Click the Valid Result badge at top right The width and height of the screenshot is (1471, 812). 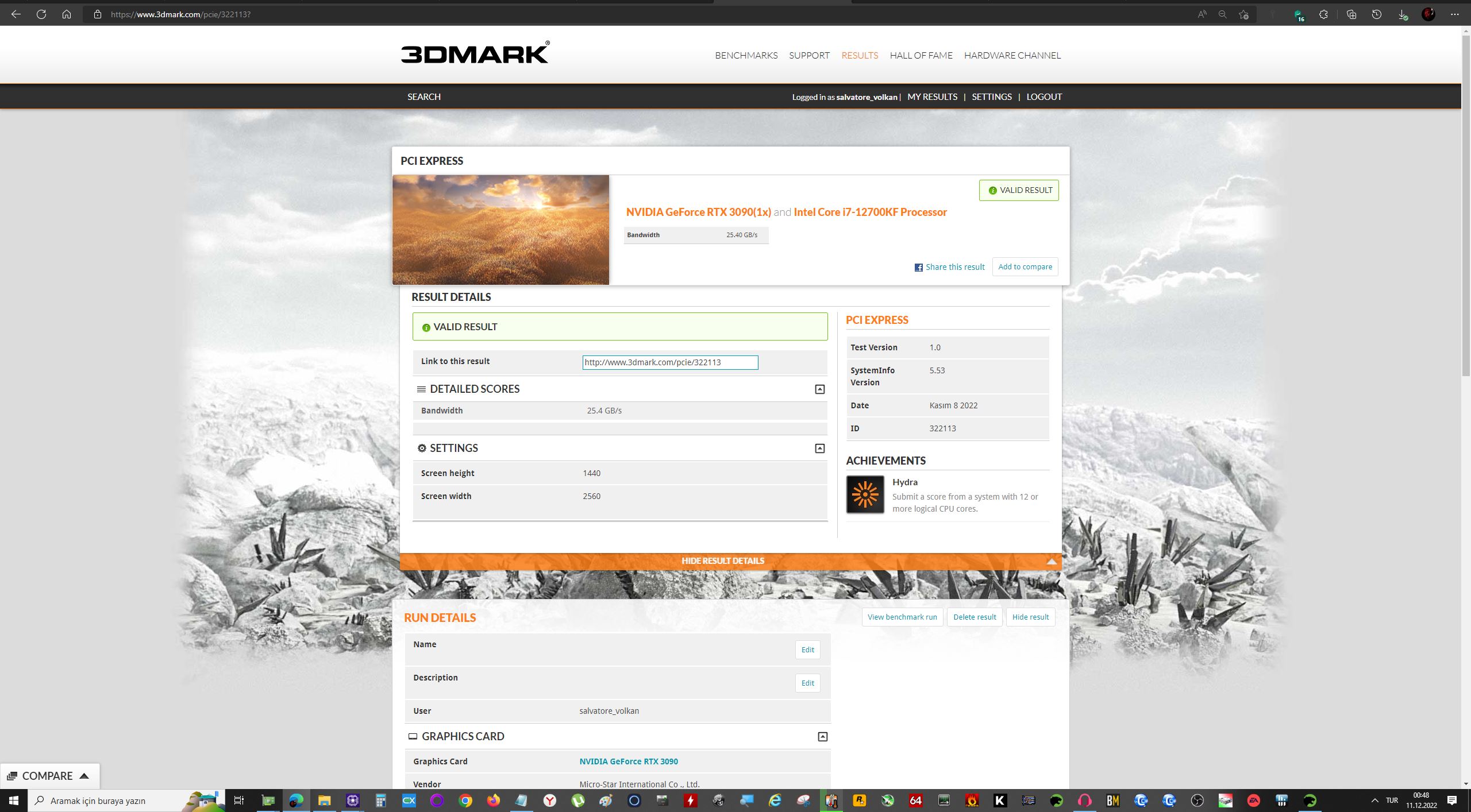1019,191
